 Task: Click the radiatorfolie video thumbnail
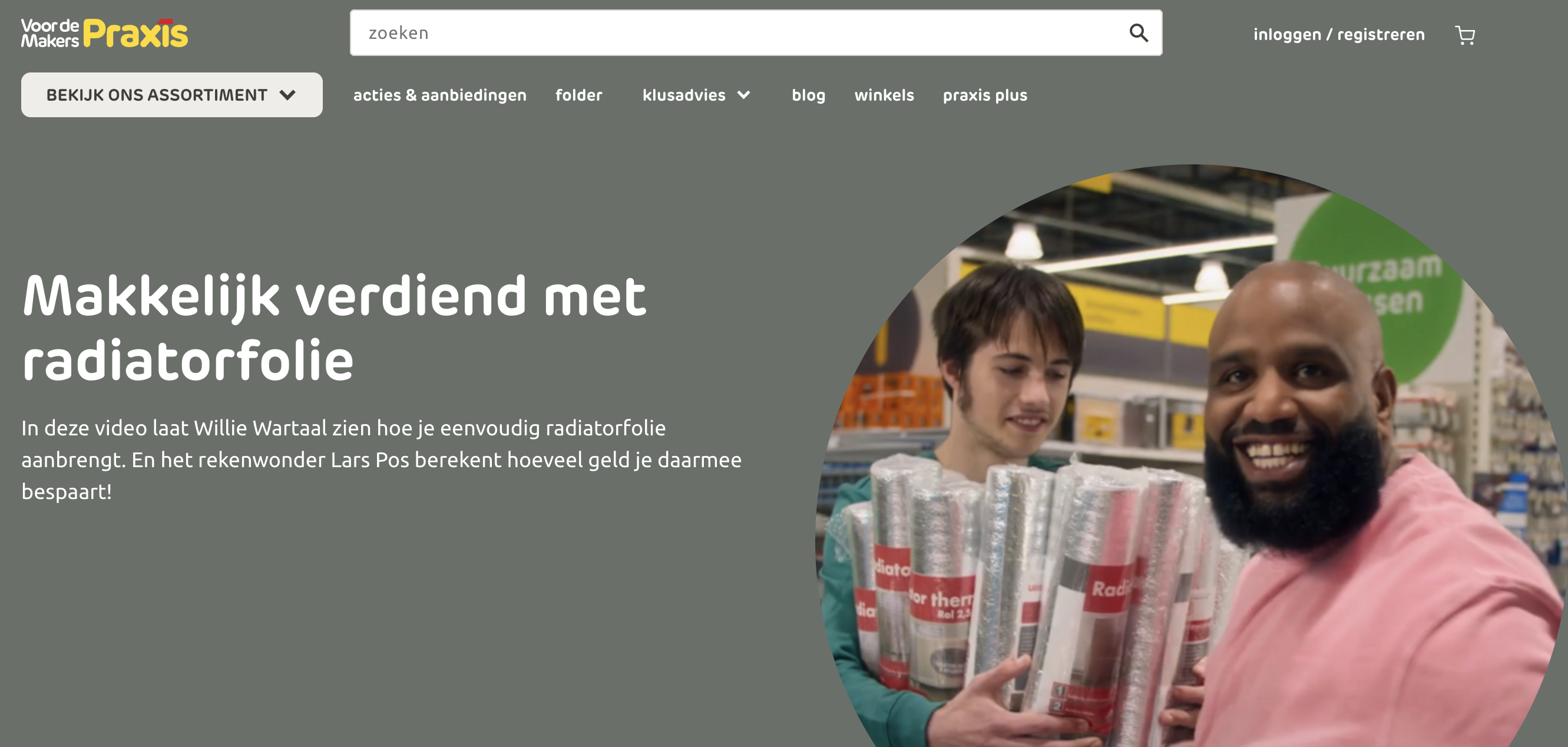coord(1190,455)
